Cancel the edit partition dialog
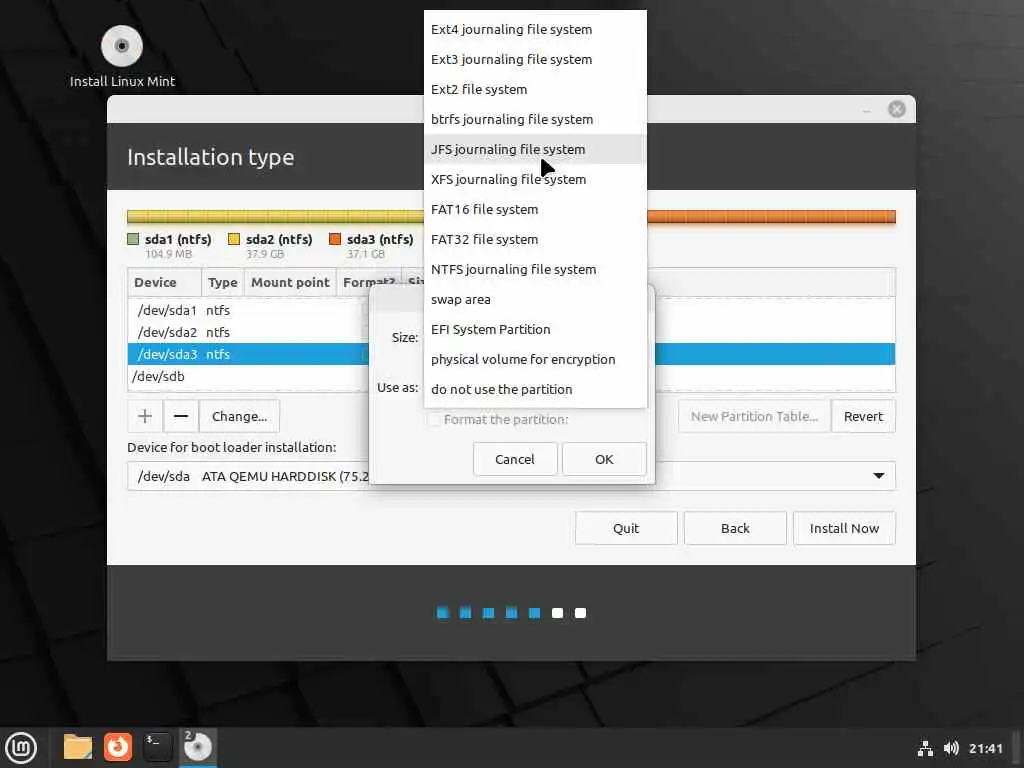1024x768 pixels. pyautogui.click(x=515, y=459)
